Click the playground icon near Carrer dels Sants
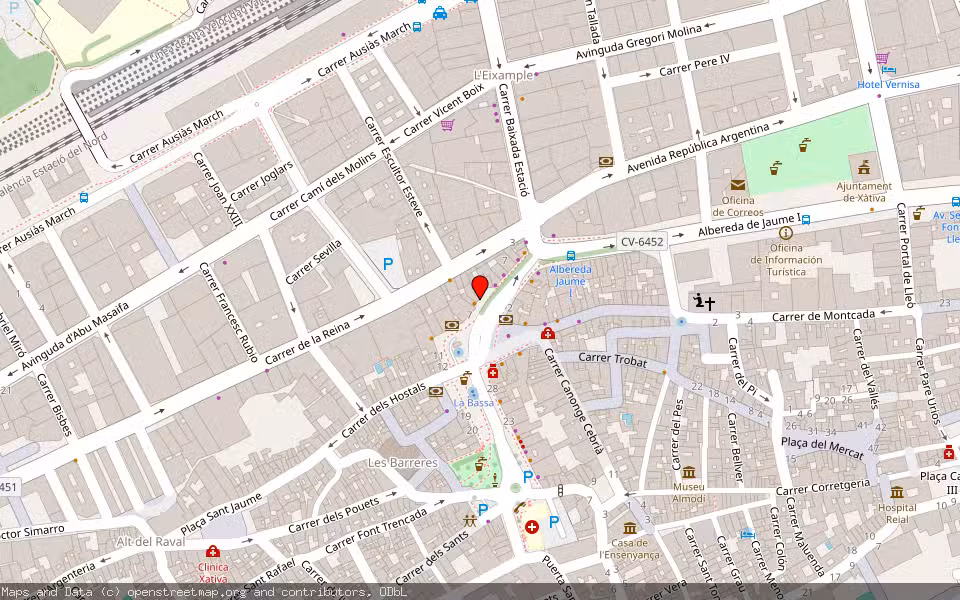 click(x=468, y=521)
